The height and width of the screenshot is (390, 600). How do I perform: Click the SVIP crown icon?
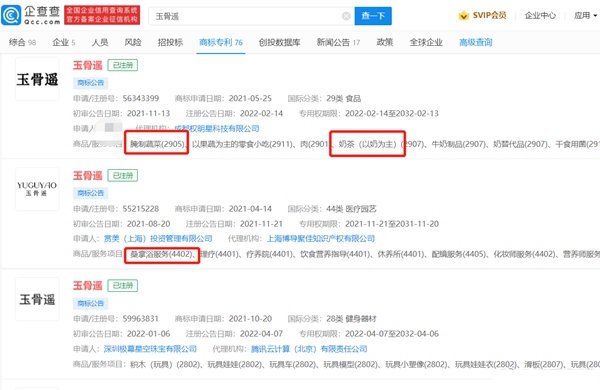pyautogui.click(x=463, y=16)
